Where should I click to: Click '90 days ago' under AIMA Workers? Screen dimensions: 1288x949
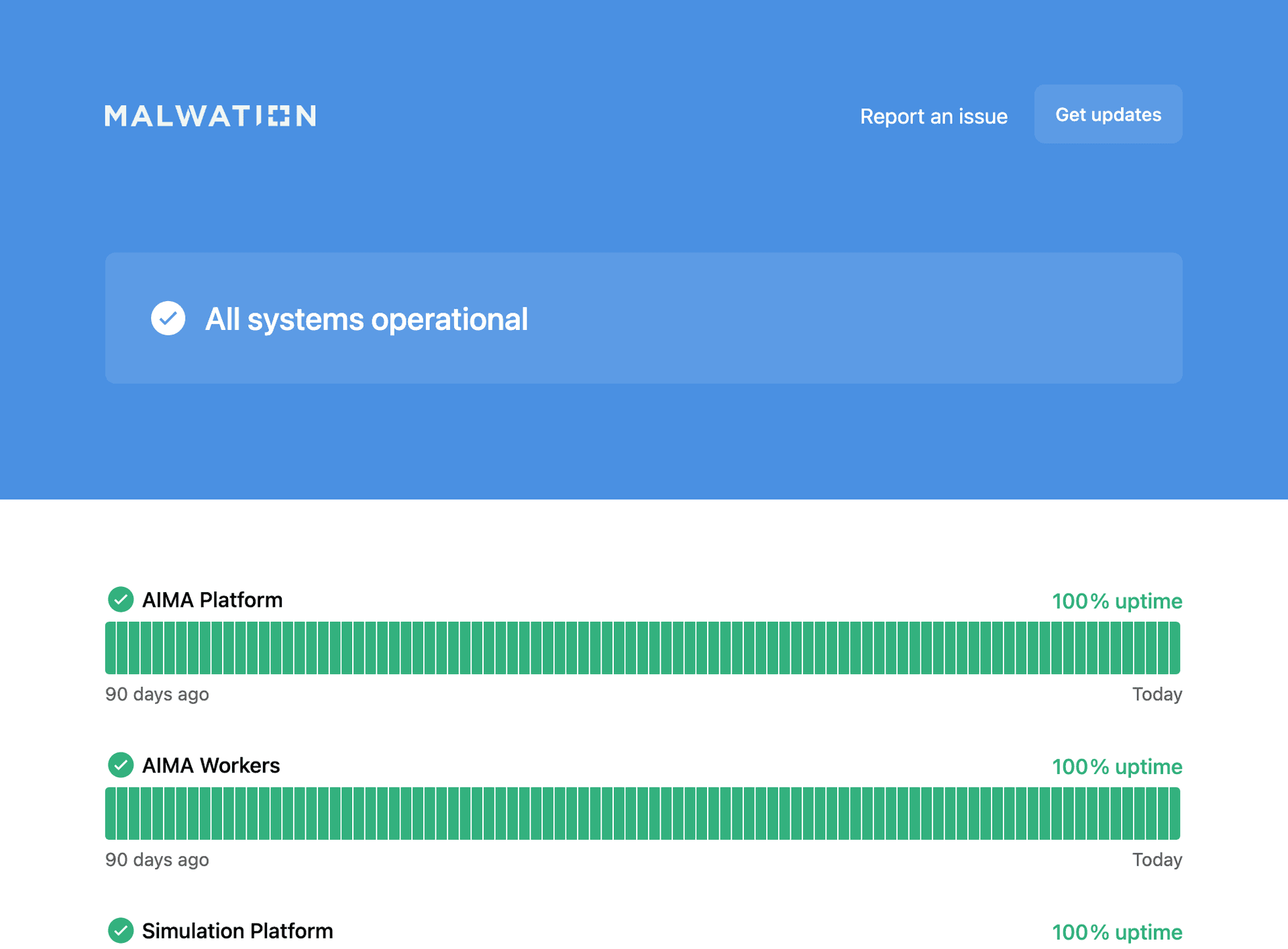click(x=157, y=860)
